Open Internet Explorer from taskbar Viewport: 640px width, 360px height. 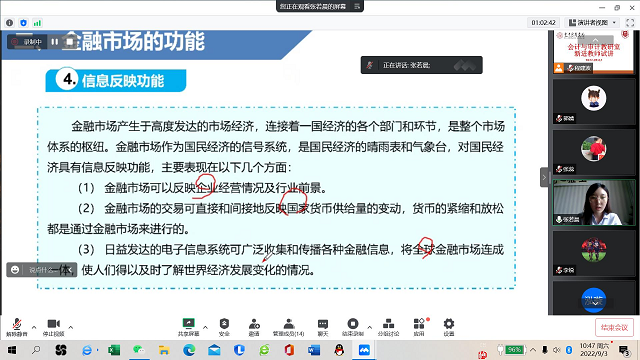87,350
